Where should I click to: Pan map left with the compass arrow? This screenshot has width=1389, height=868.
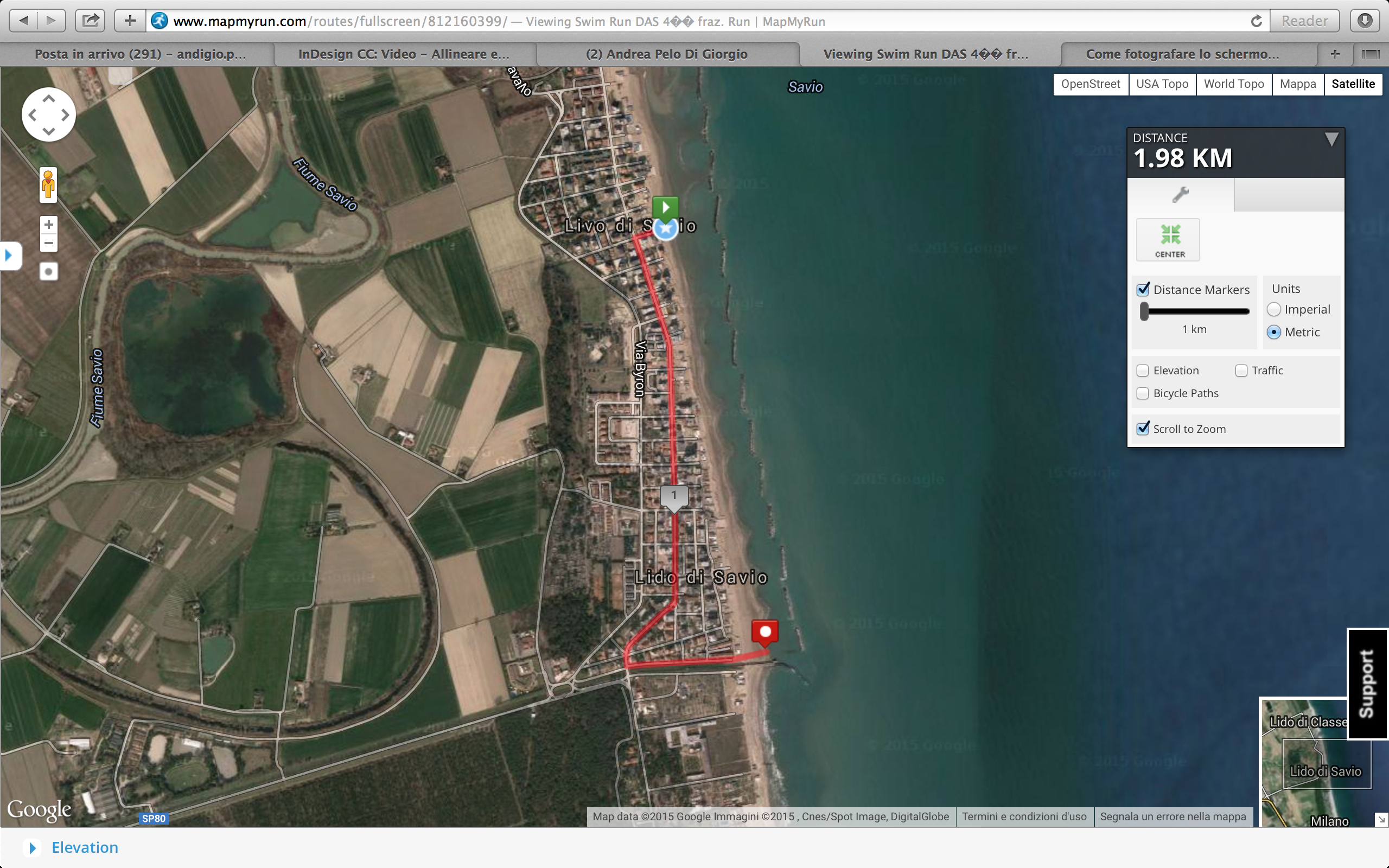click(32, 115)
